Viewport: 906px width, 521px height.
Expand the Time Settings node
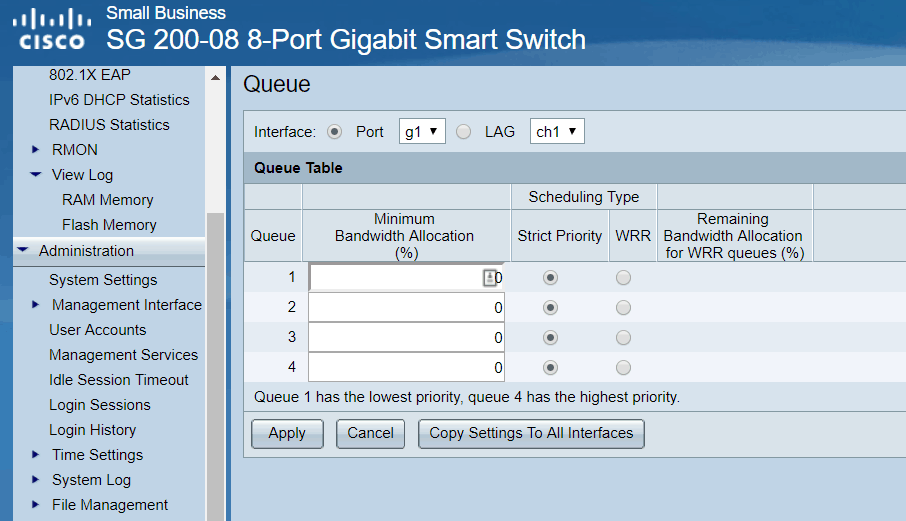point(37,455)
